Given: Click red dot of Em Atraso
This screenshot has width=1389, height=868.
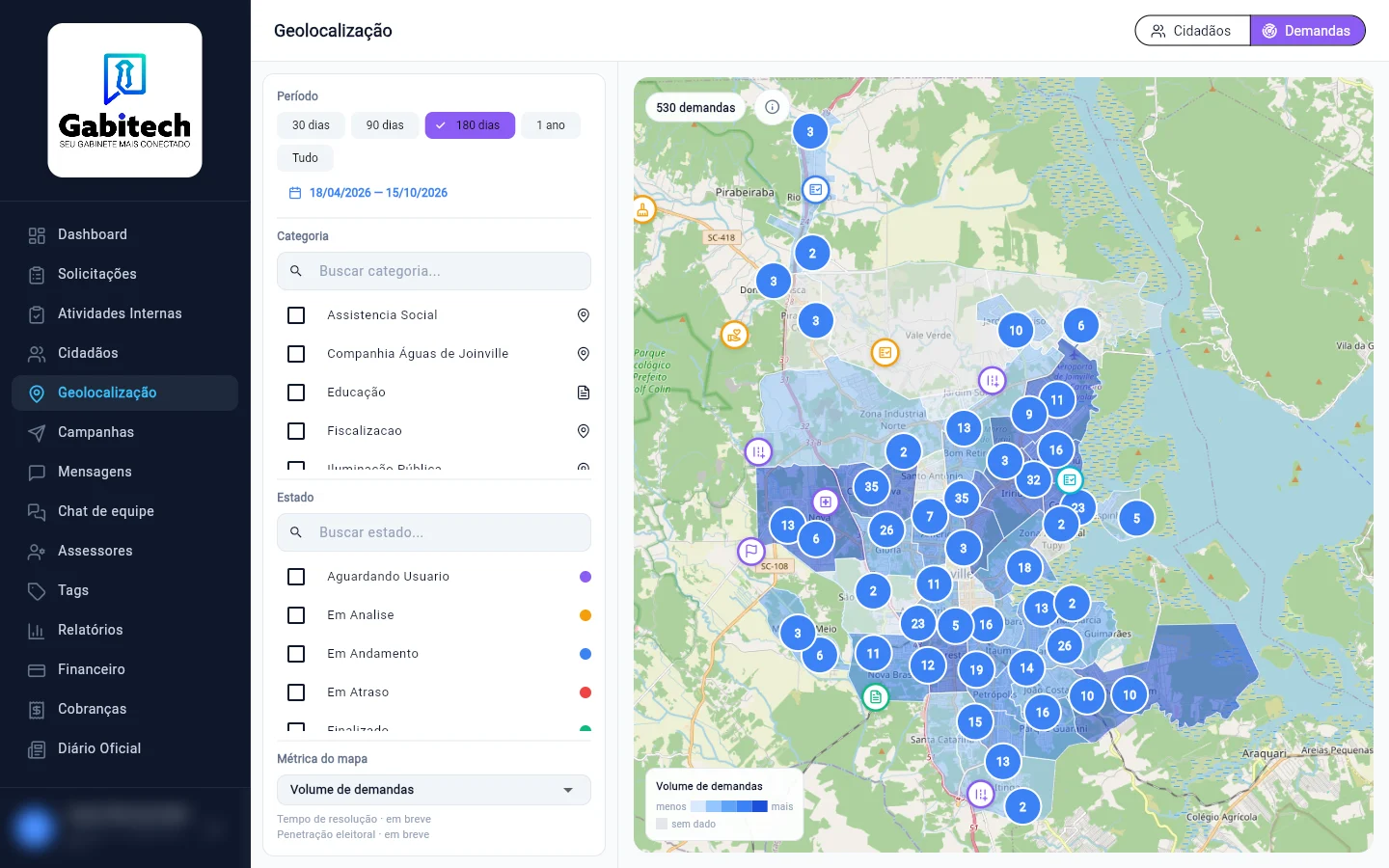Looking at the screenshot, I should (x=586, y=692).
